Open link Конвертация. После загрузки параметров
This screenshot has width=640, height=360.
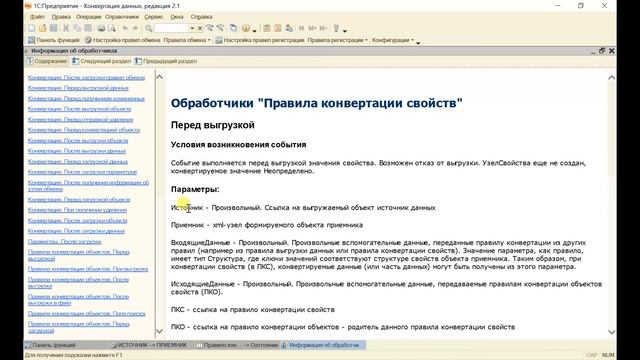(82, 172)
